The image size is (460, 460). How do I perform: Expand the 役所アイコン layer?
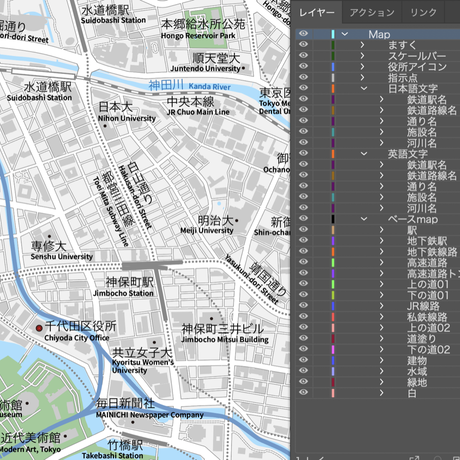pyautogui.click(x=363, y=66)
